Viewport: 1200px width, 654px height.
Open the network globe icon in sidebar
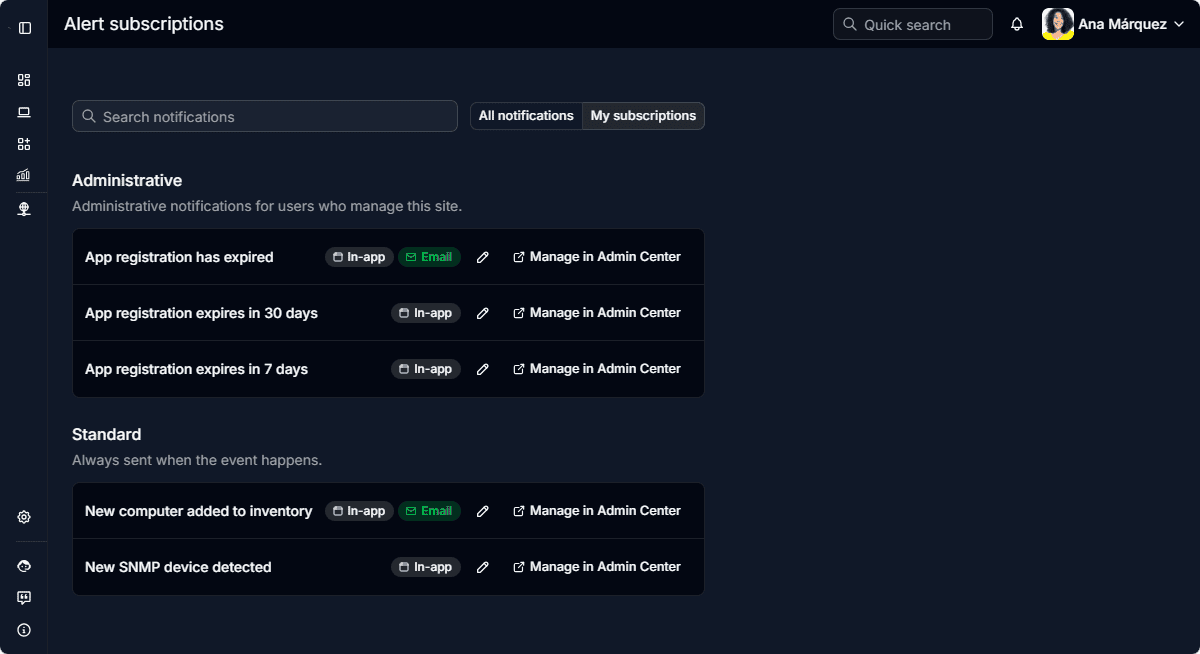(x=24, y=209)
